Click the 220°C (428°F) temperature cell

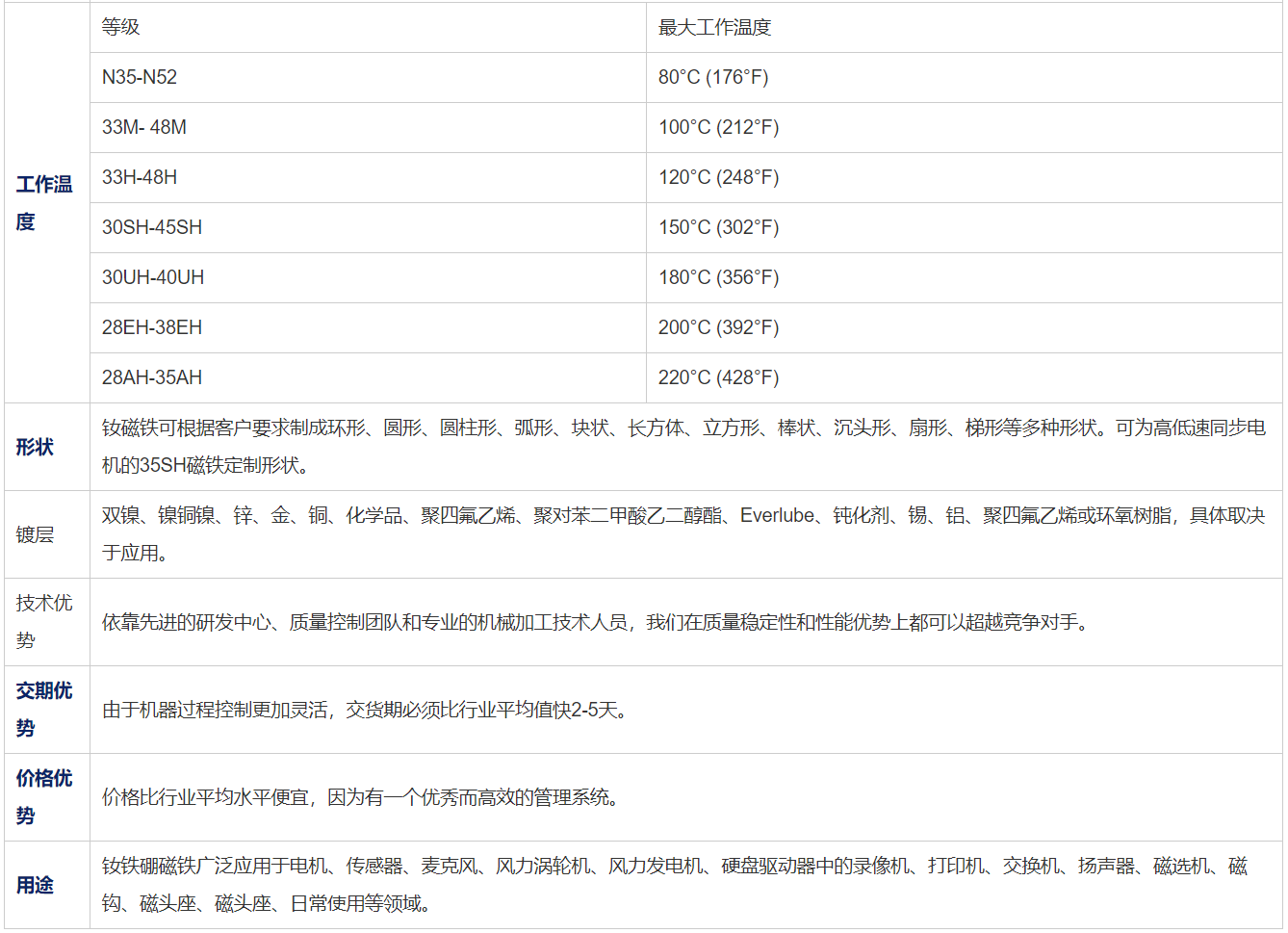coord(718,378)
